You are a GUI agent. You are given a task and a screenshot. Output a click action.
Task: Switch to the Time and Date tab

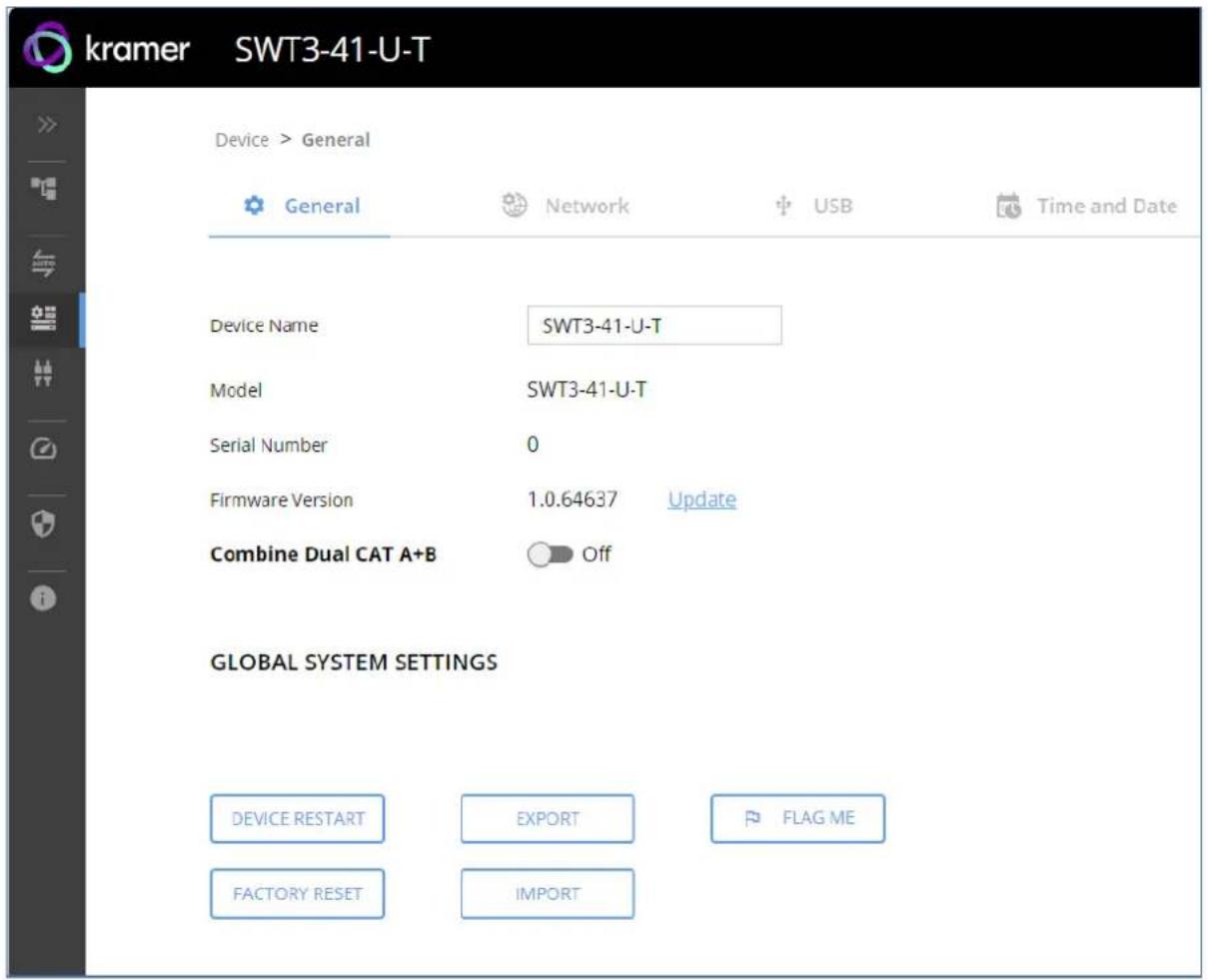[x=1087, y=207]
